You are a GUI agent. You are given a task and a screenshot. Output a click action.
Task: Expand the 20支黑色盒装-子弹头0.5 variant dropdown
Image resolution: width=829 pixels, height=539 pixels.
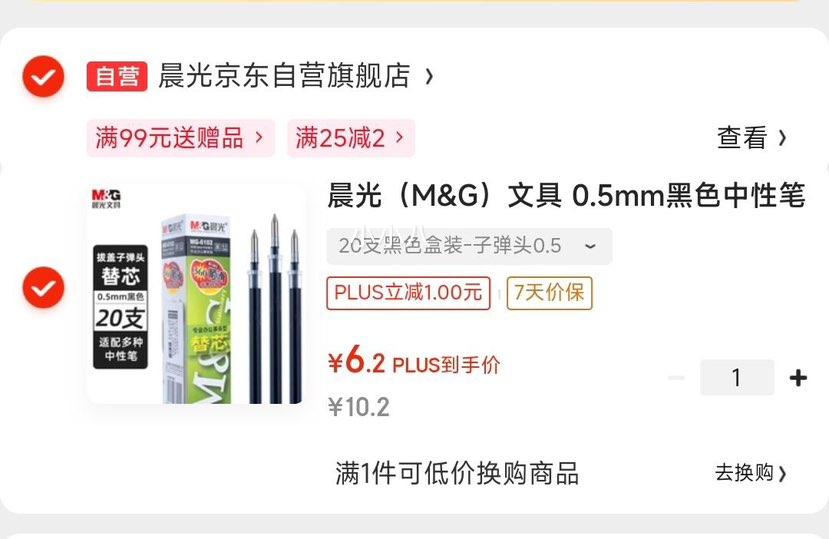click(469, 246)
